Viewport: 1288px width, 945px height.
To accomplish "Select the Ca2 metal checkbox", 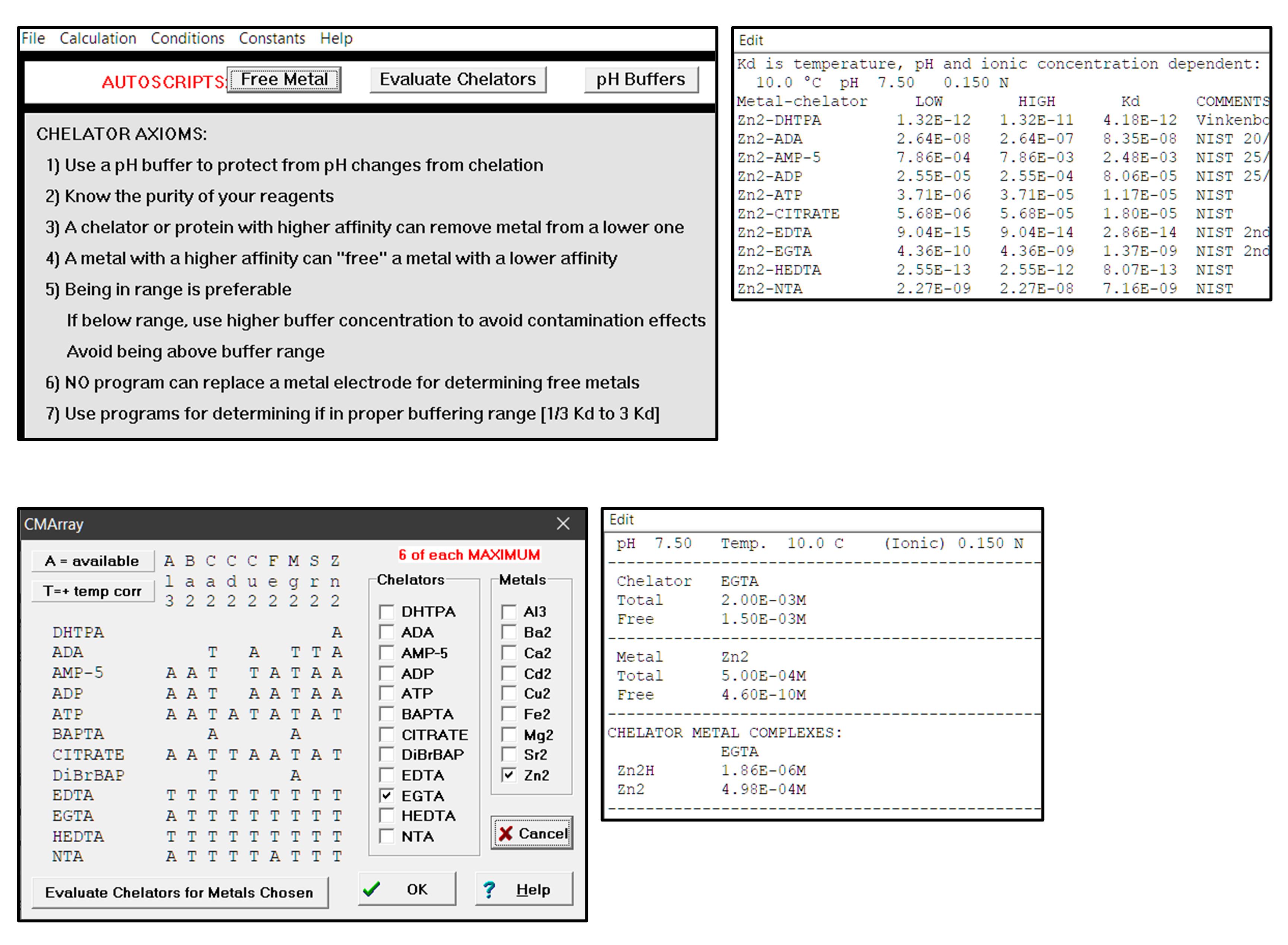I will [x=509, y=653].
